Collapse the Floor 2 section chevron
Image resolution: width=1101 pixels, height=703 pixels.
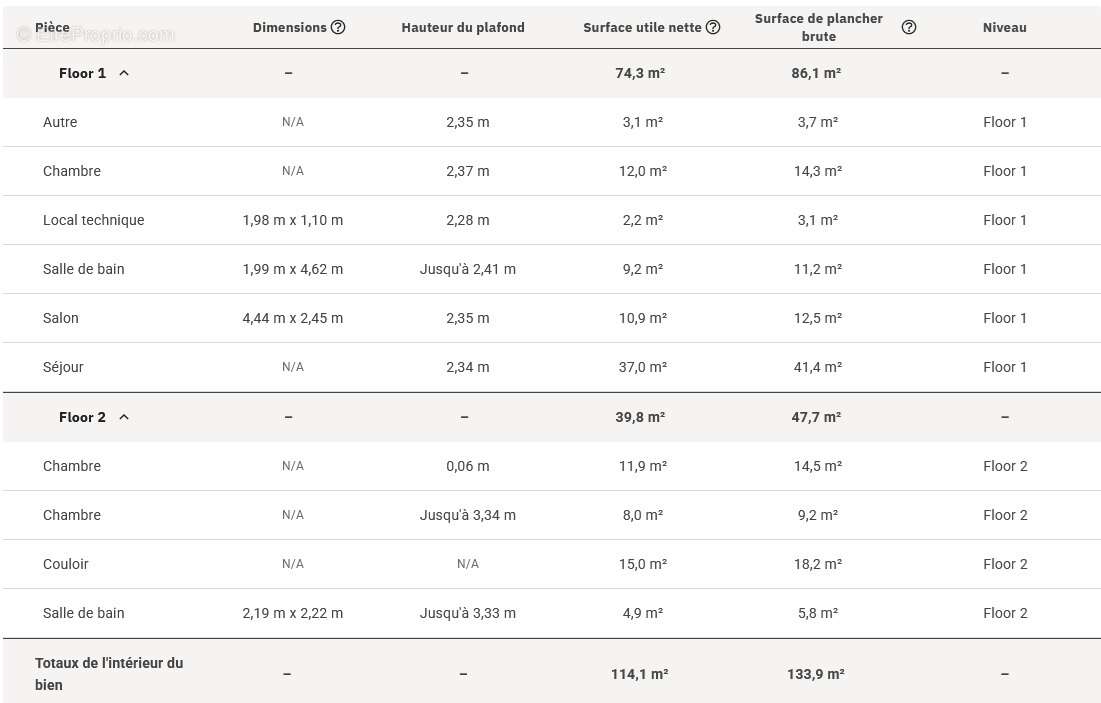click(x=124, y=417)
